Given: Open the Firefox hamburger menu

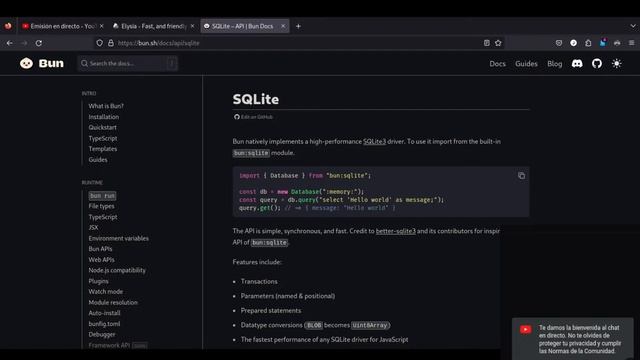Looking at the screenshot, I should [x=631, y=43].
